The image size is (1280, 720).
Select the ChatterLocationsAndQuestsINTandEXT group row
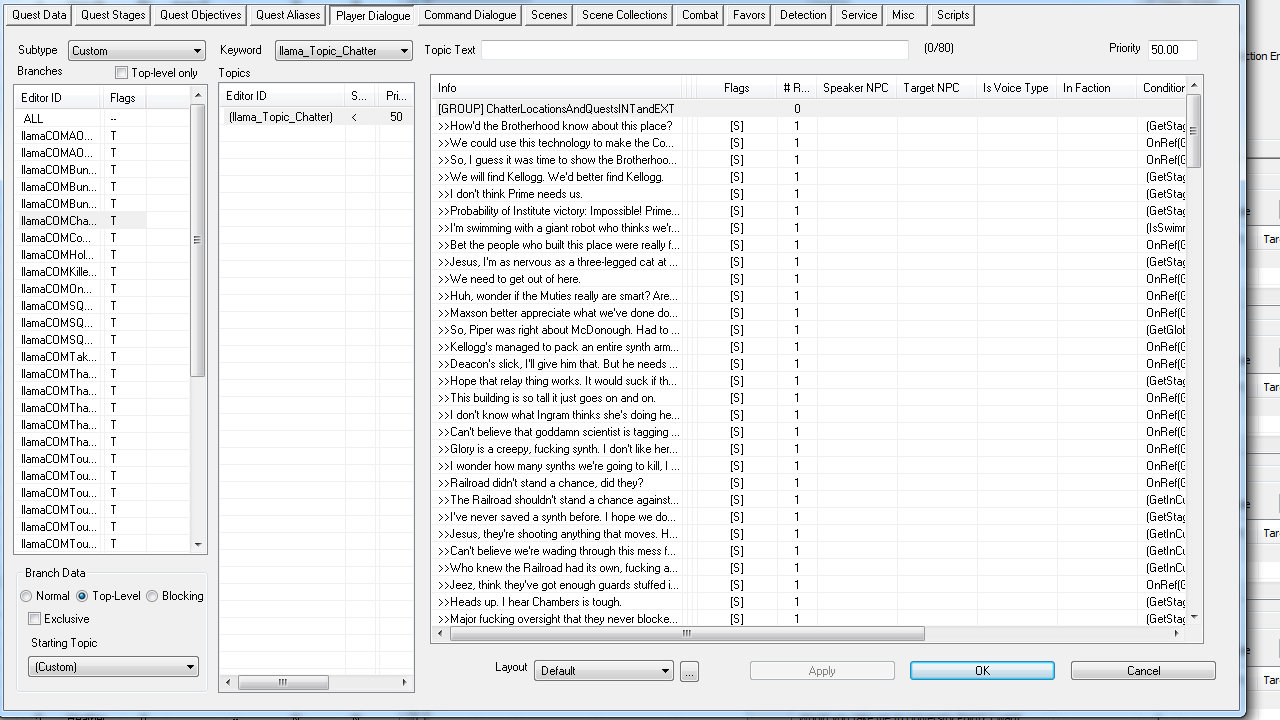point(809,109)
